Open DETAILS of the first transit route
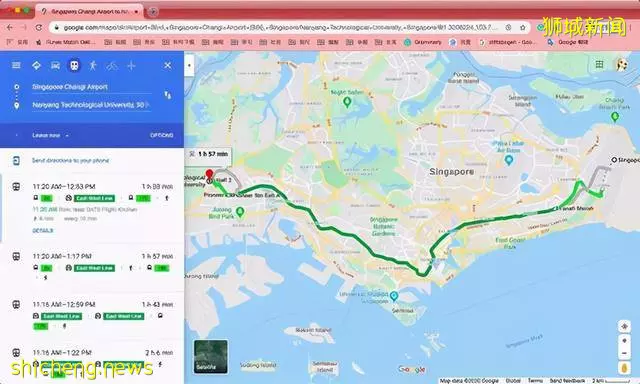Viewport: 640px width, 384px height. pos(43,231)
